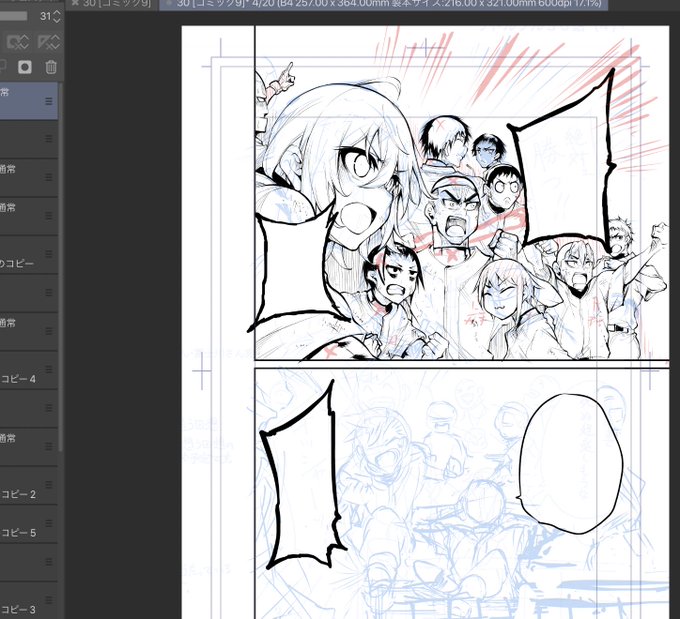Viewport: 680px width, 619px height.
Task: Select the layer named コピー 4
Action: (x=29, y=370)
